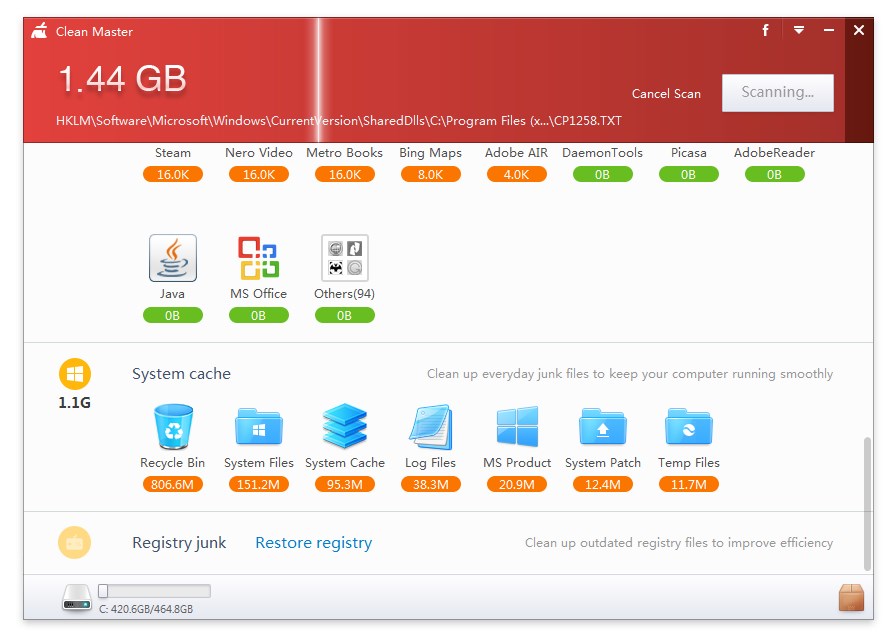The height and width of the screenshot is (637, 895).
Task: Click the Adobe AIR 4.0K badge
Action: (x=517, y=174)
